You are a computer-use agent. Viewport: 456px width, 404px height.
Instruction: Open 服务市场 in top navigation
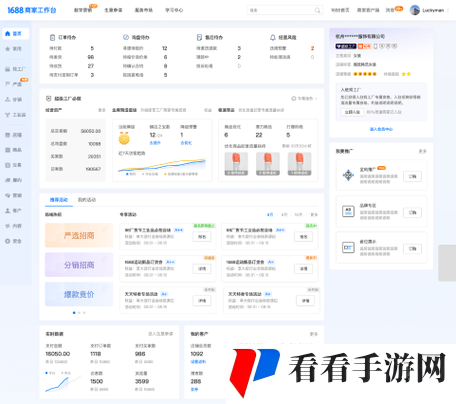144,10
